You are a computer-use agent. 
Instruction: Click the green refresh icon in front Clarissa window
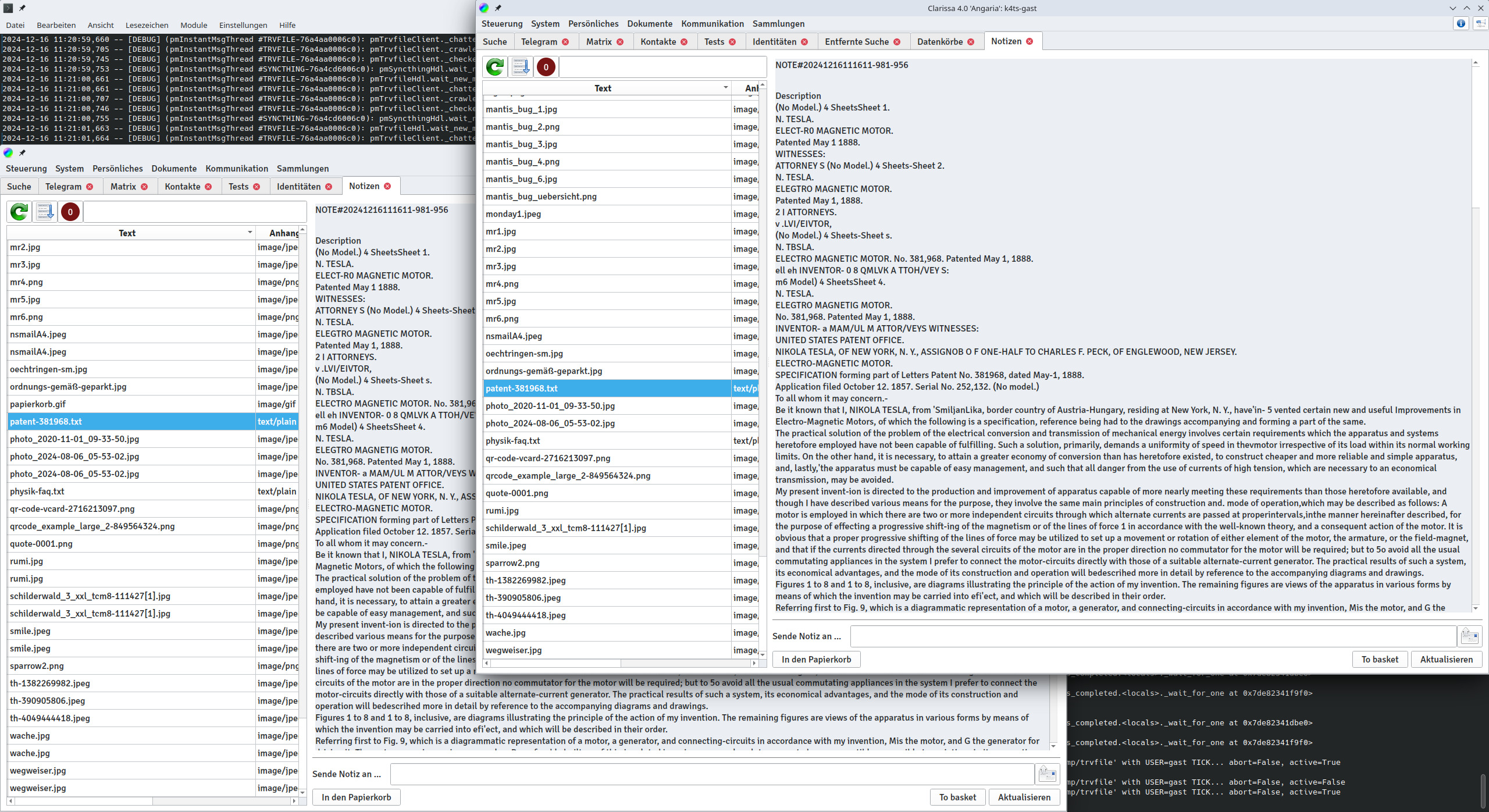click(495, 67)
